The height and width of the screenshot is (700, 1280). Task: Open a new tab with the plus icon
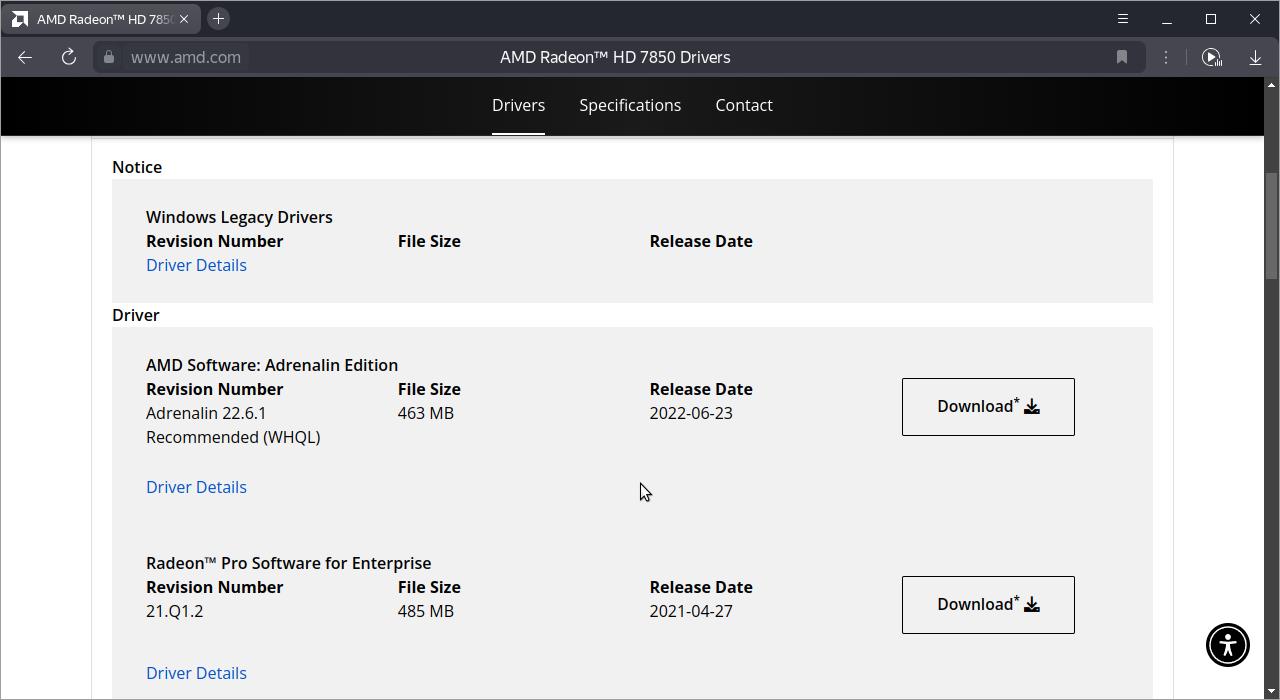(218, 19)
